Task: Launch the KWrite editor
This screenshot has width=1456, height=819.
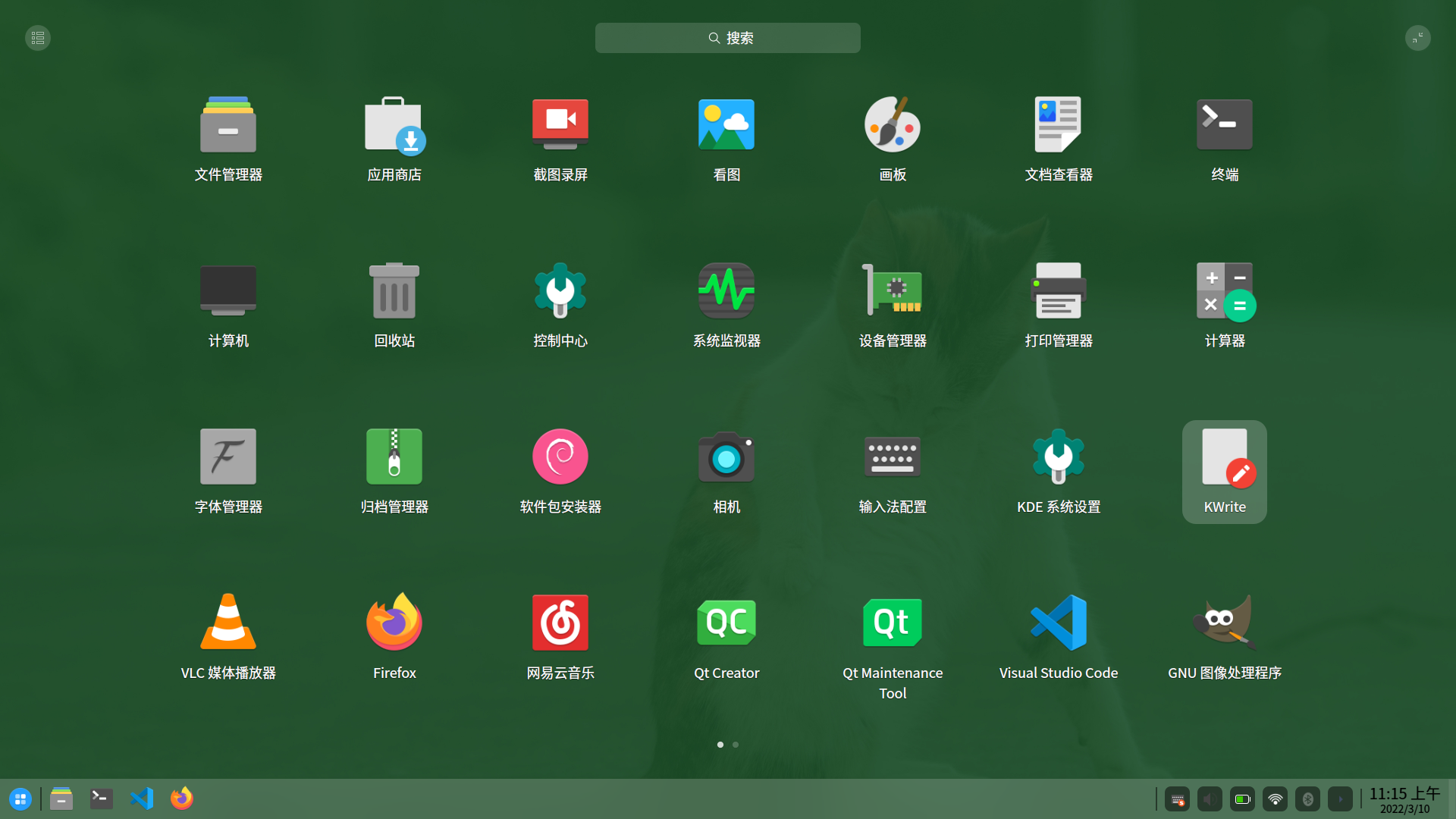Action: (1225, 472)
